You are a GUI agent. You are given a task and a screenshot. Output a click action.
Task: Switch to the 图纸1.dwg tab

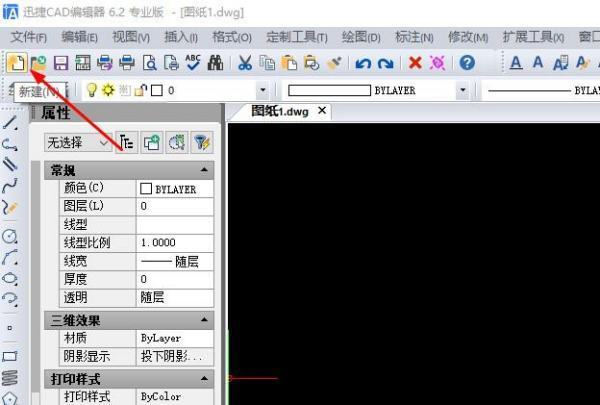280,111
